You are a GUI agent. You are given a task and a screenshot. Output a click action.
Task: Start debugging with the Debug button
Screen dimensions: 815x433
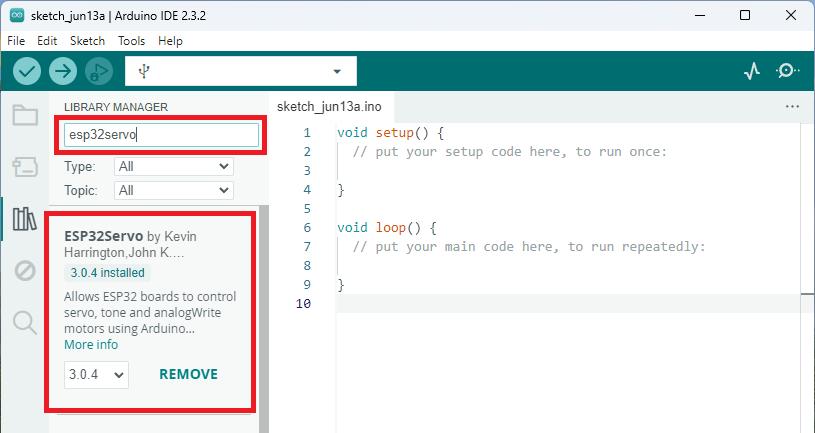point(99,71)
